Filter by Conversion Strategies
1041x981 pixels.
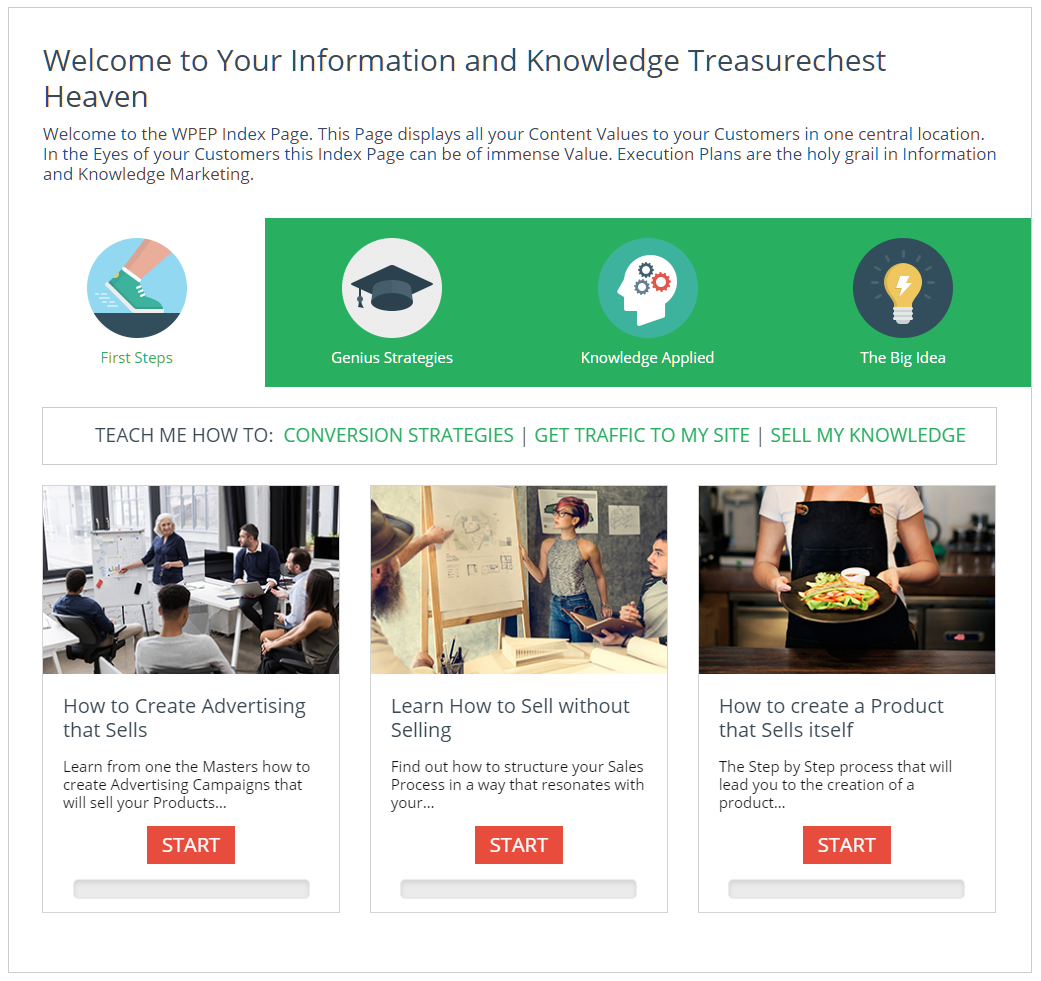coord(398,435)
